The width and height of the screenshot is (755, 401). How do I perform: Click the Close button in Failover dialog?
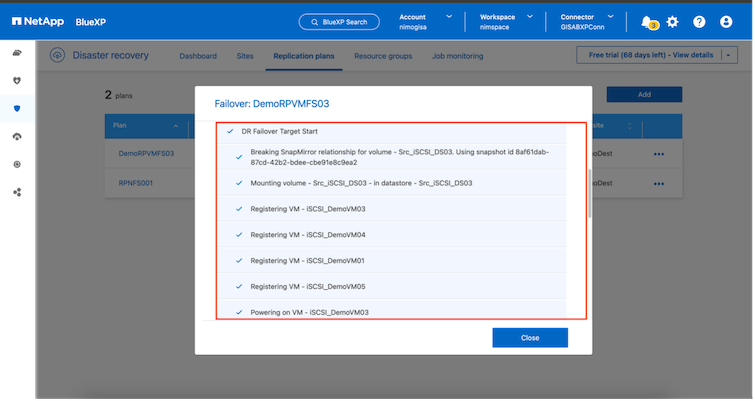pyautogui.click(x=530, y=338)
